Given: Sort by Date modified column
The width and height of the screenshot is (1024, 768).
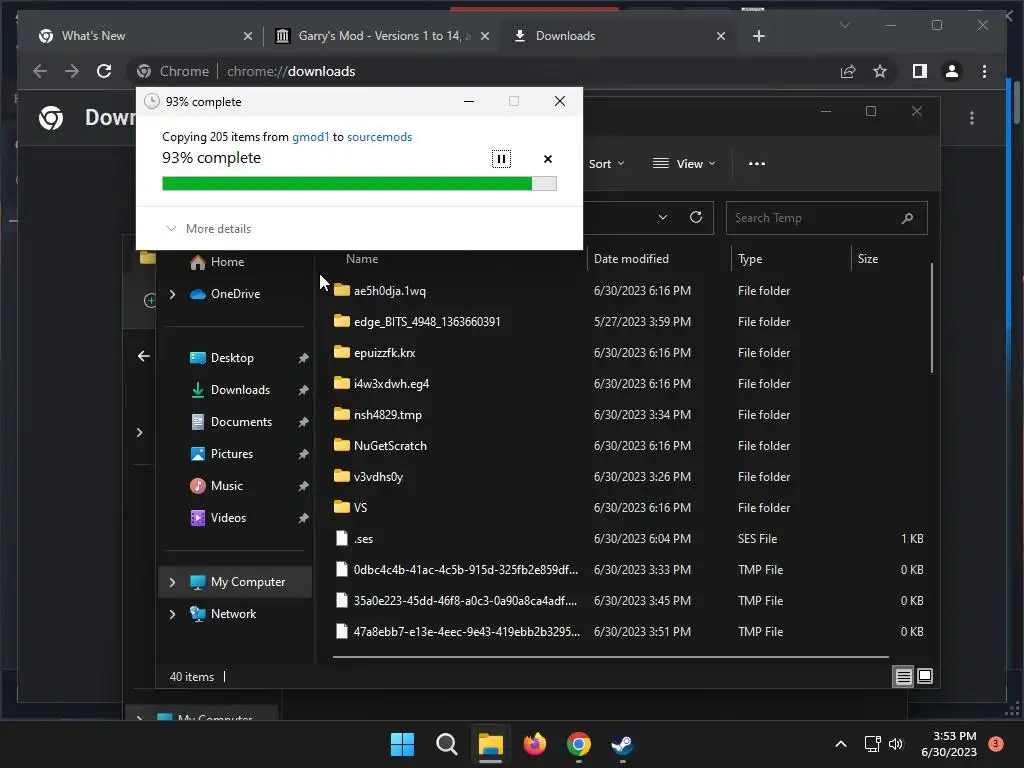Looking at the screenshot, I should point(631,259).
